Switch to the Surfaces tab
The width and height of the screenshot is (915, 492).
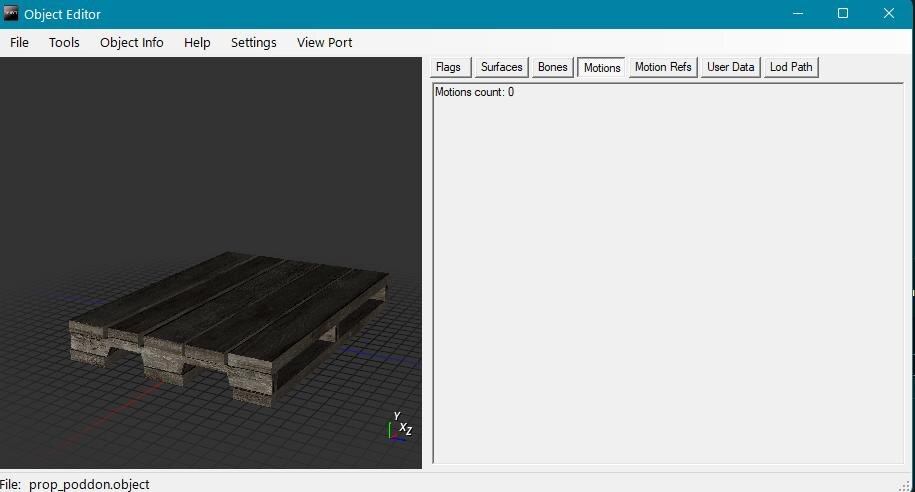tap(501, 67)
